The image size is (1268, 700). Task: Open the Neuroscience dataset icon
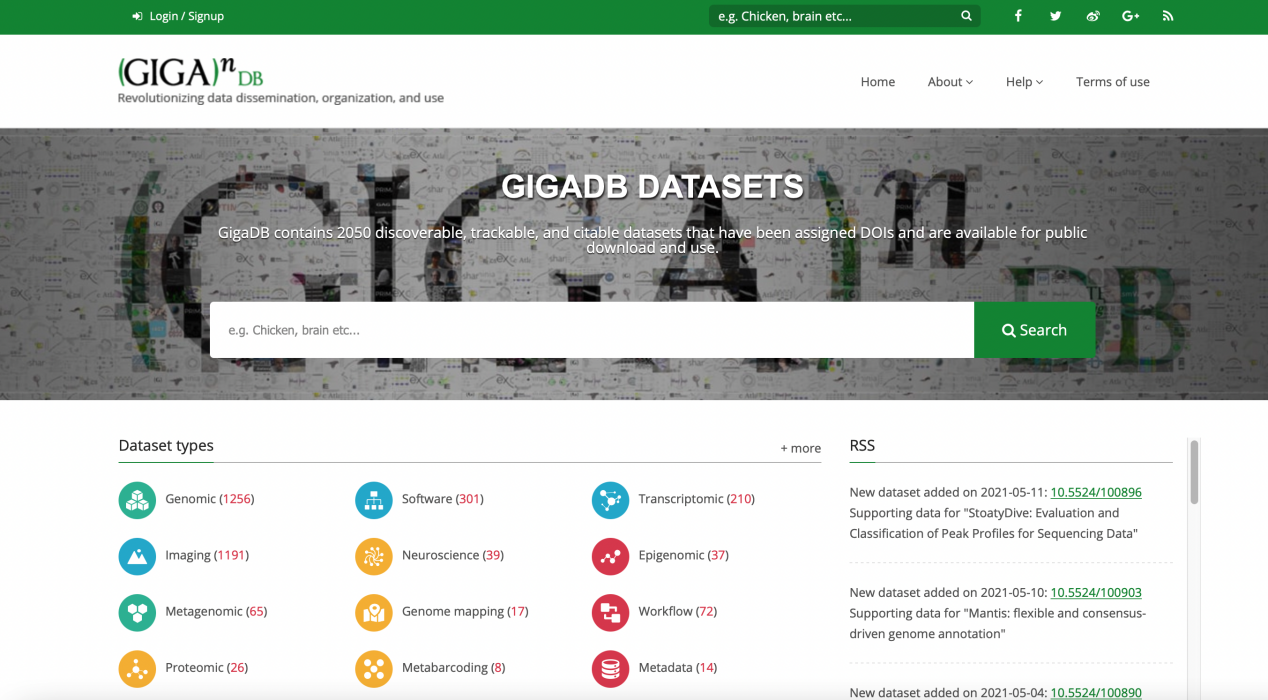tap(374, 555)
